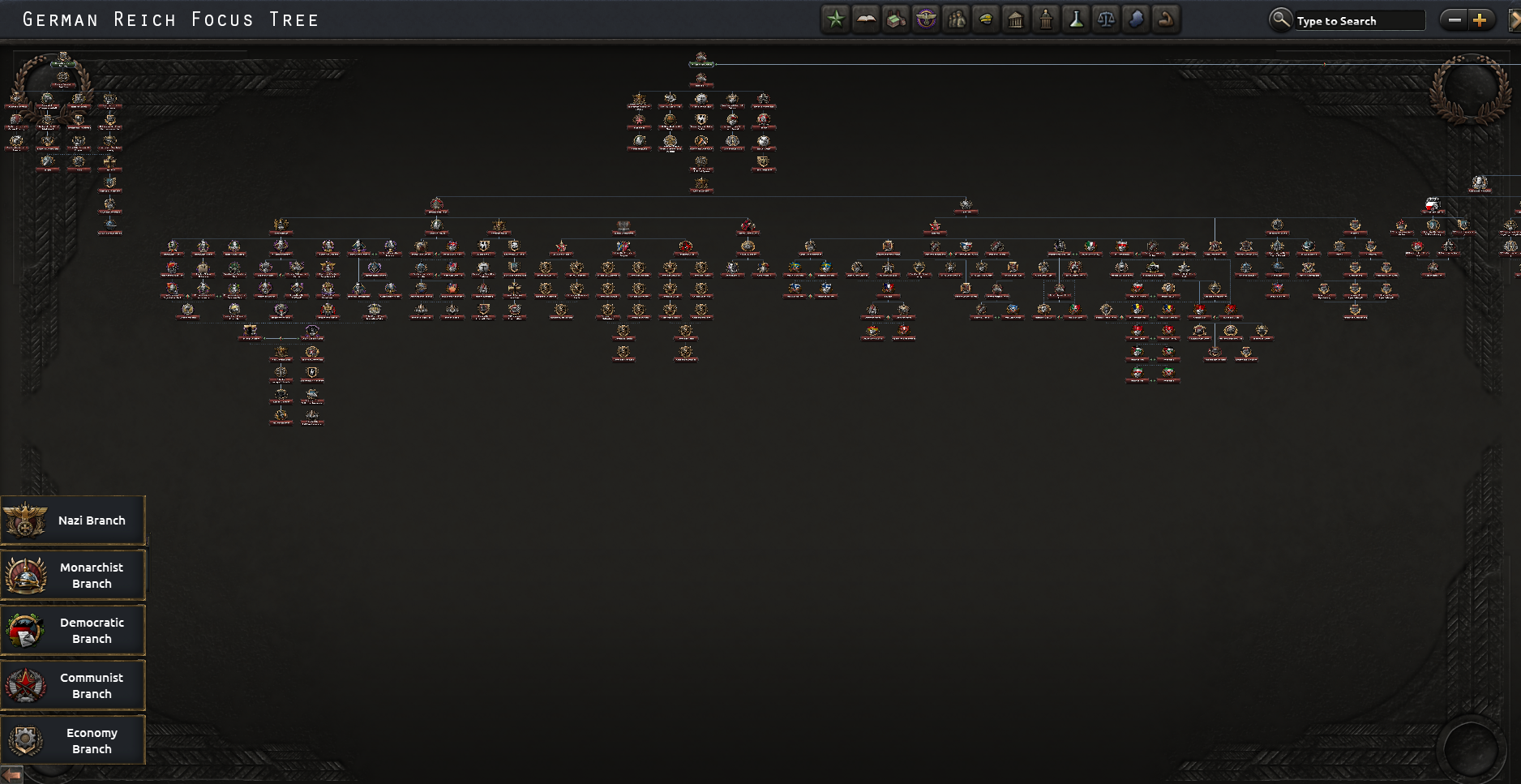1521x784 pixels.
Task: Toggle the purple eagle emblem filter icon
Action: pyautogui.click(x=926, y=19)
